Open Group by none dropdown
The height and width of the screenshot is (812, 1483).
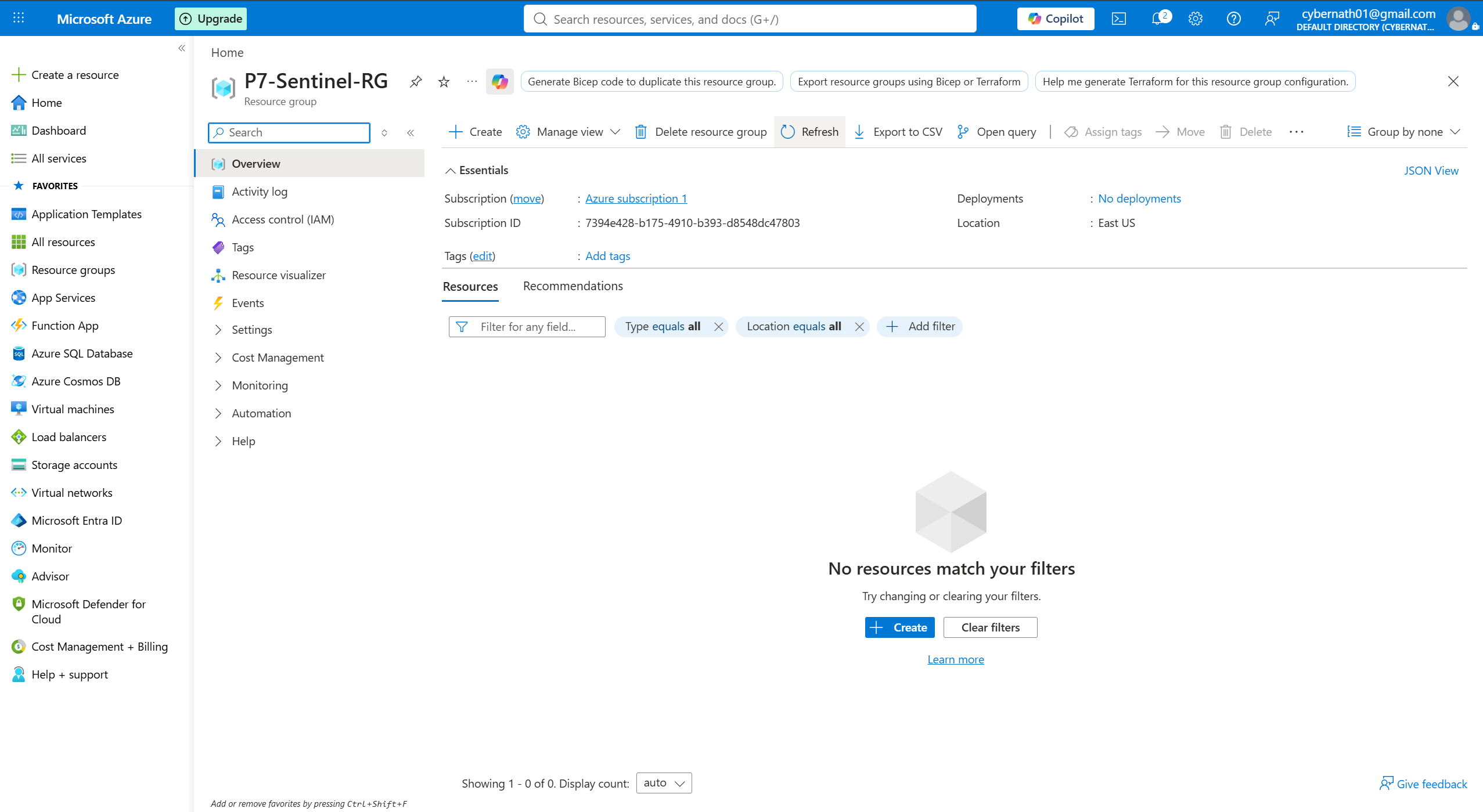pyautogui.click(x=1403, y=132)
